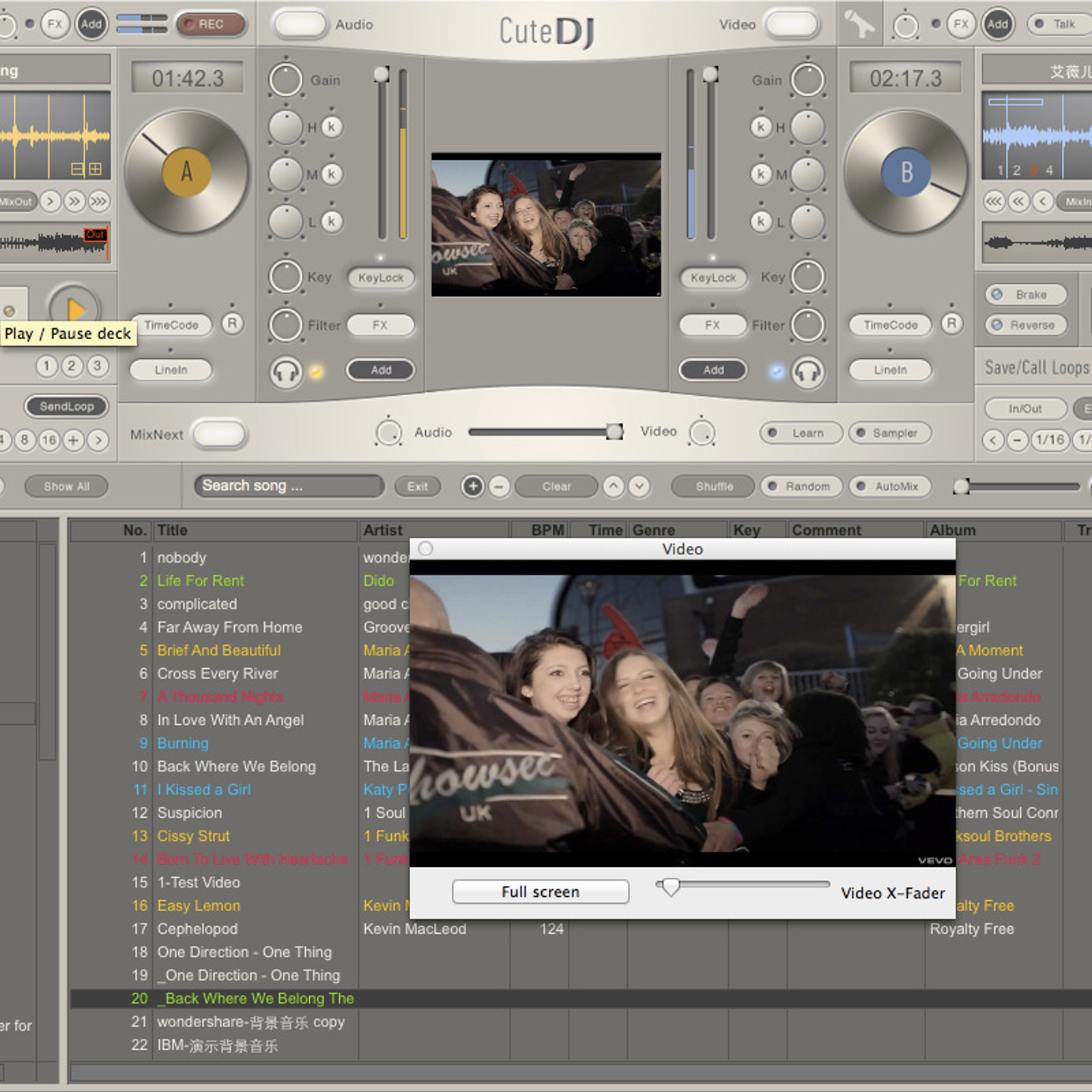1092x1092 pixels.
Task: Click deck A turntable platter
Action: click(x=186, y=171)
